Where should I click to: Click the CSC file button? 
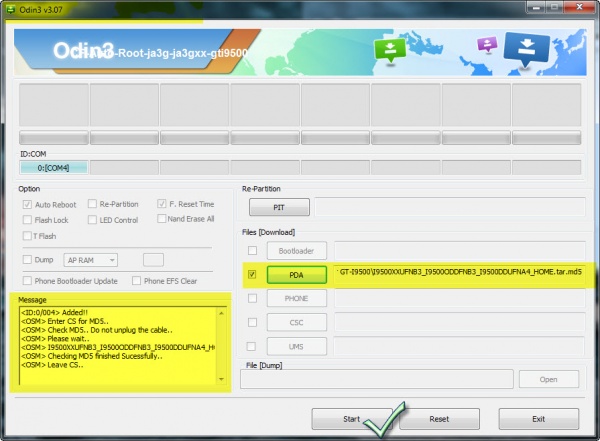click(x=297, y=322)
